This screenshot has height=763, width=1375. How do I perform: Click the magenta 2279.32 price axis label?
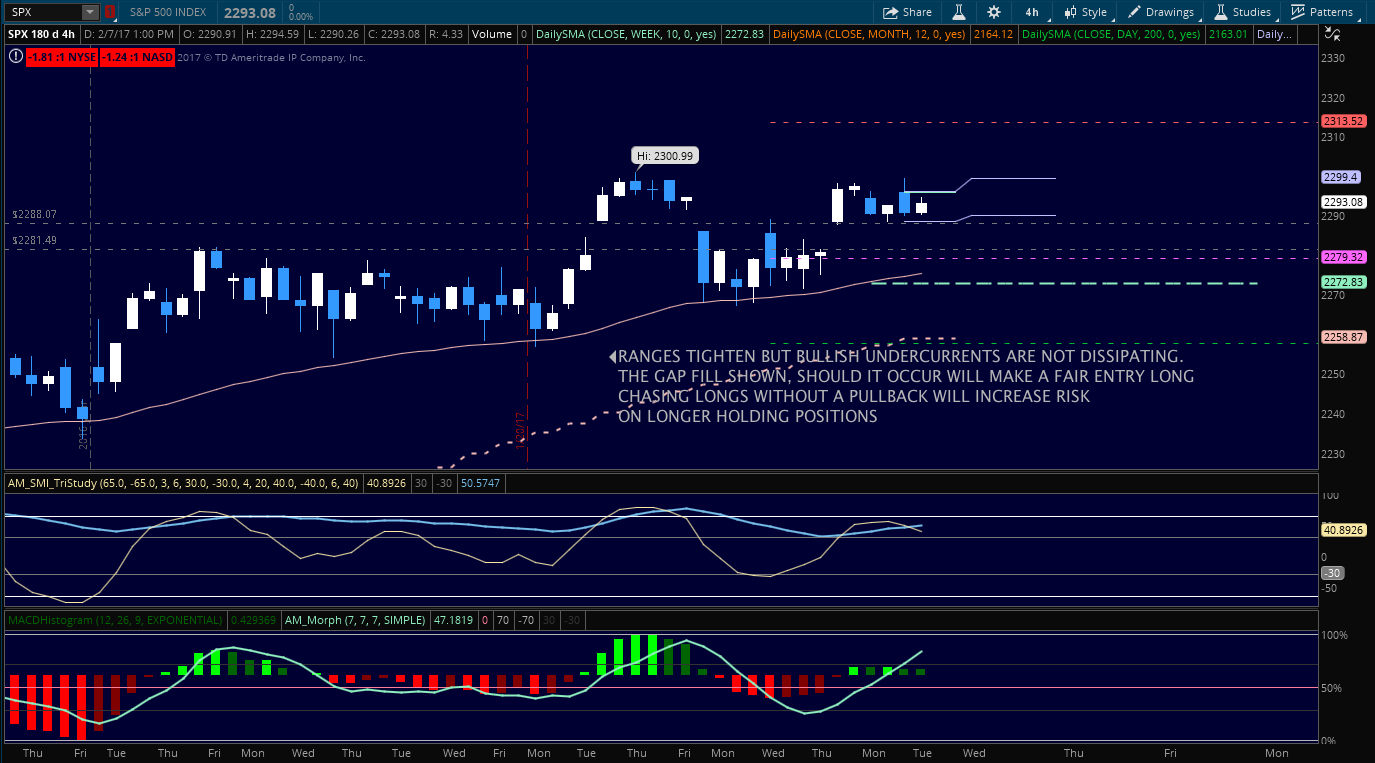pos(1343,257)
